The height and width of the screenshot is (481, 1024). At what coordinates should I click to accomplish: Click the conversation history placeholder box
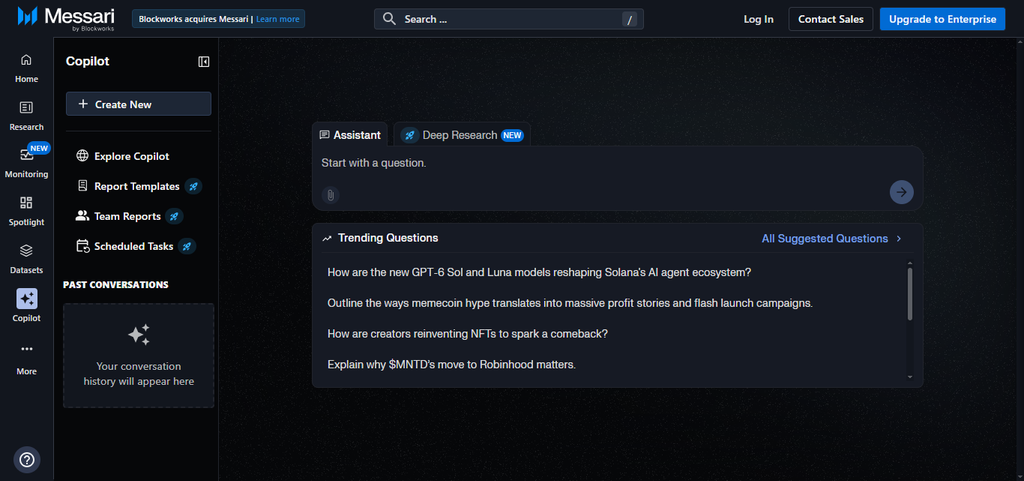click(138, 356)
